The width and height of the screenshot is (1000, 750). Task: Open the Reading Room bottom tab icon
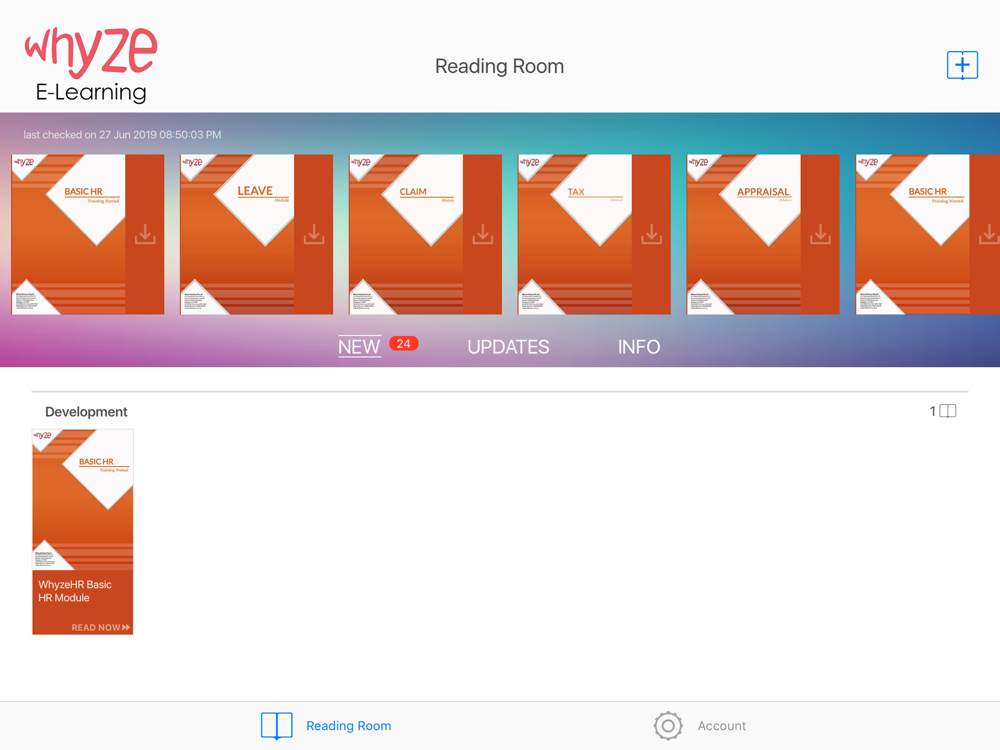[x=277, y=726]
